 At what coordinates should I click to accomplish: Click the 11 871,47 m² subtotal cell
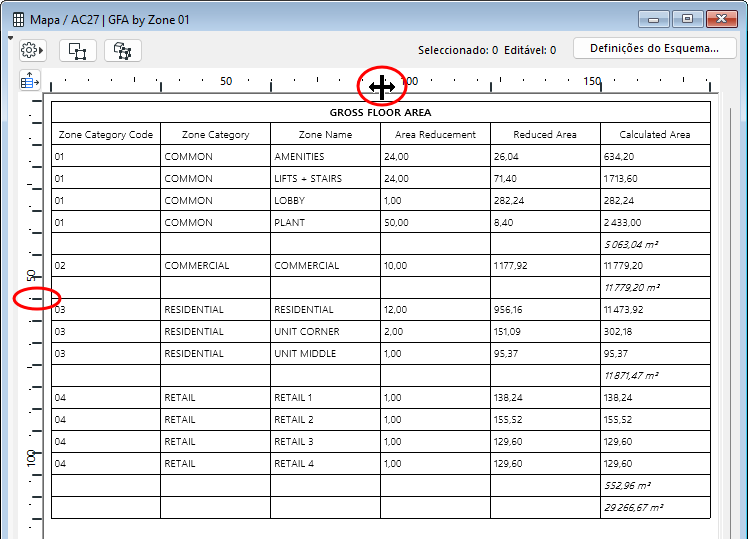(655, 375)
